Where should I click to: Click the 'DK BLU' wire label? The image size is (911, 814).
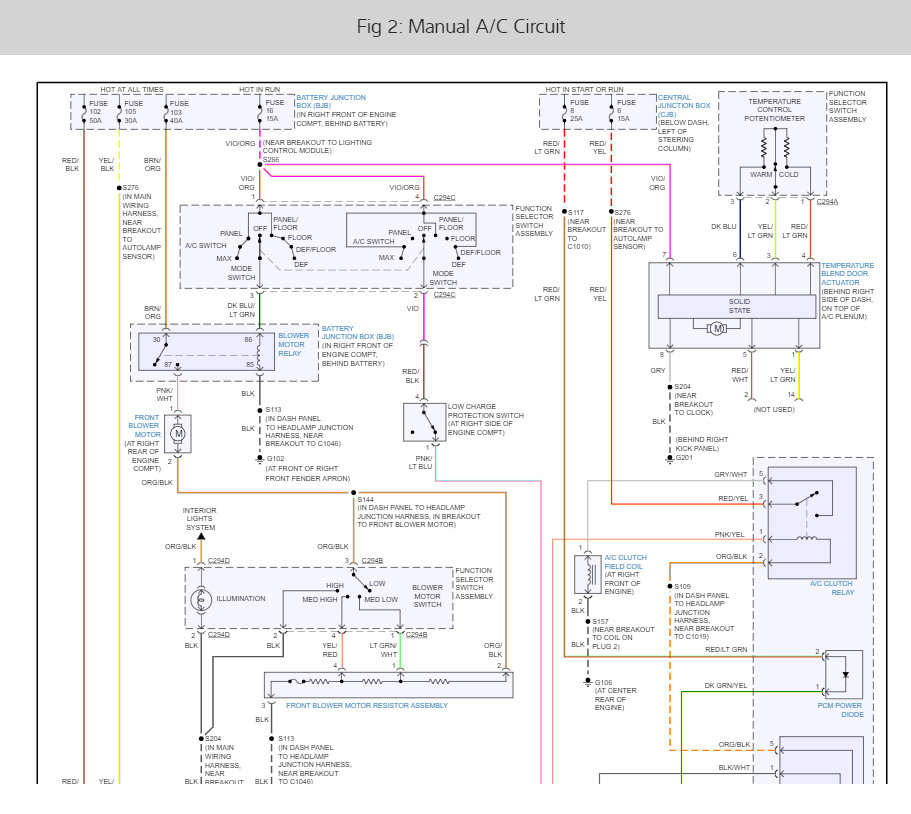pos(723,227)
